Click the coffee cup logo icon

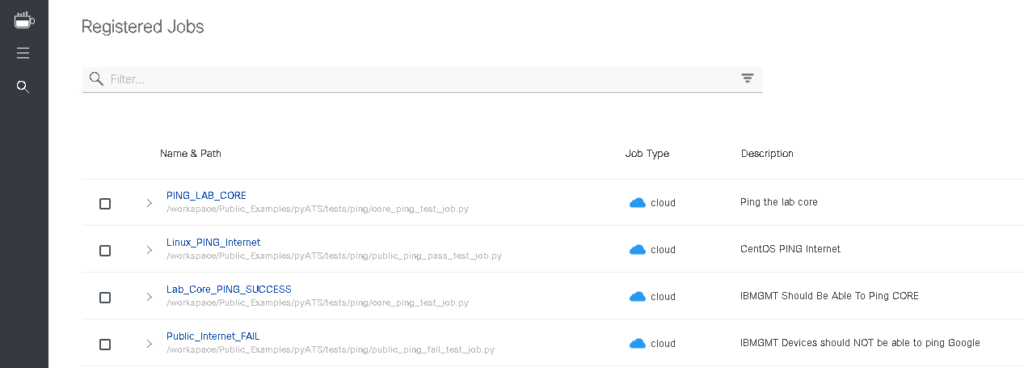click(24, 20)
